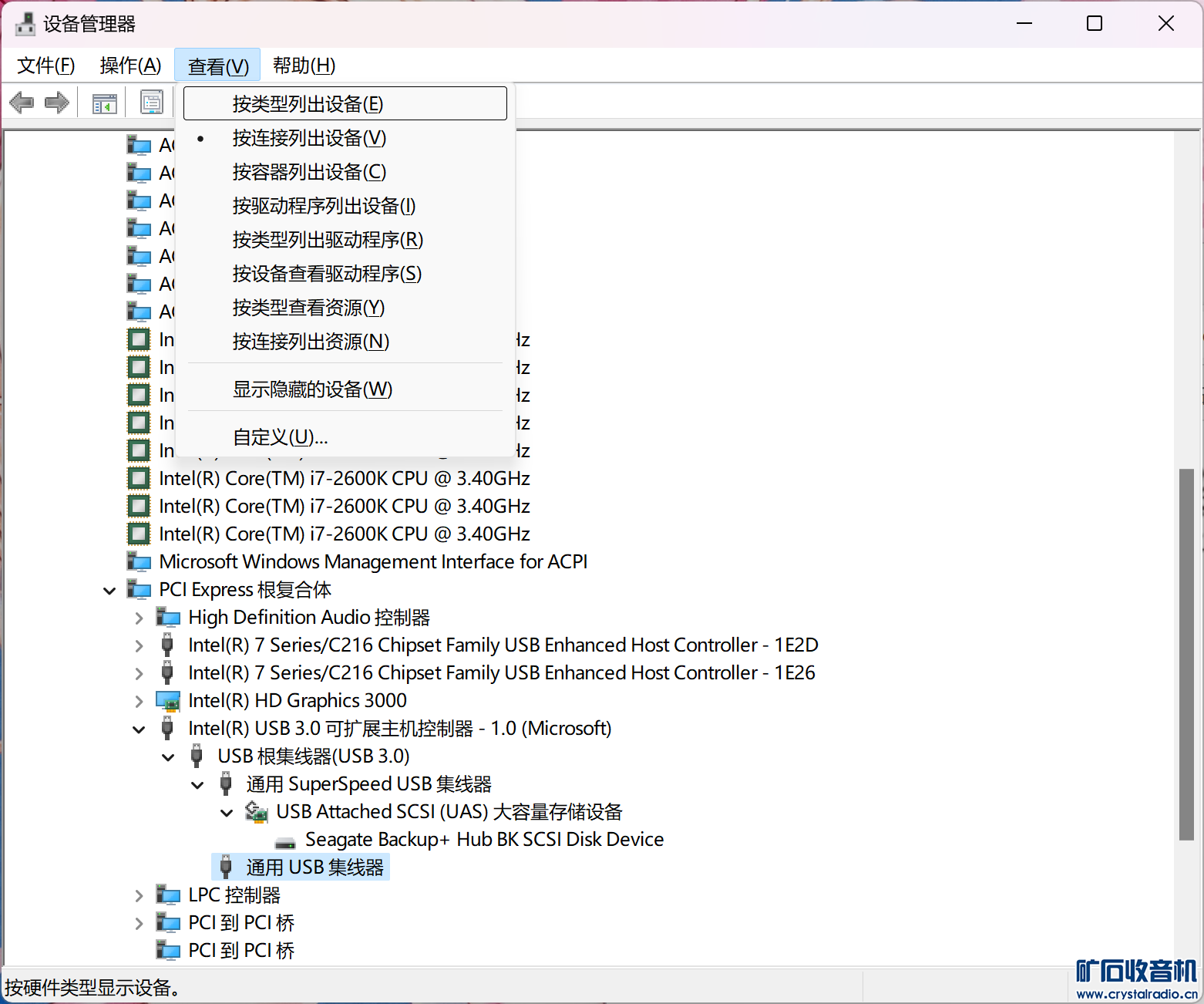Viewport: 1204px width, 1004px height.
Task: Select USB Attached SCSI (UAS) 大容量存储设备 row text
Action: (449, 811)
